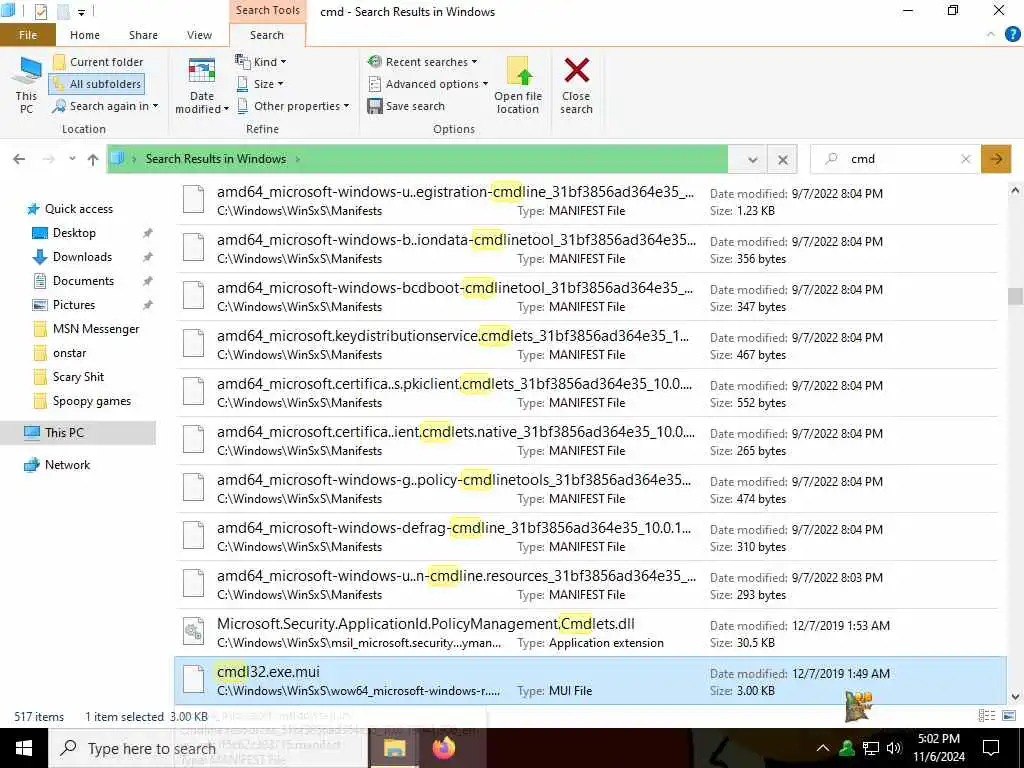Select Current folder search location
The height and width of the screenshot is (768, 1024).
(x=98, y=62)
